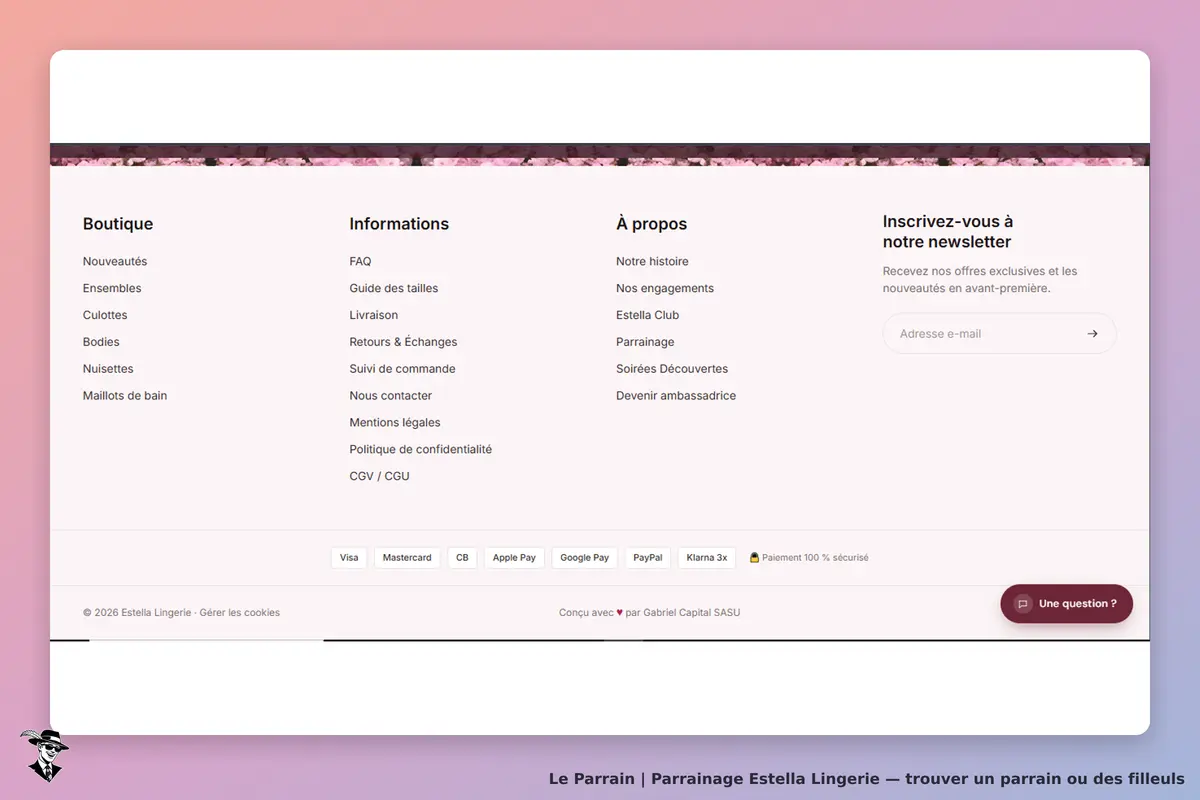Screen dimensions: 1200x800
Task: Open Notre histoire page
Action: click(652, 261)
